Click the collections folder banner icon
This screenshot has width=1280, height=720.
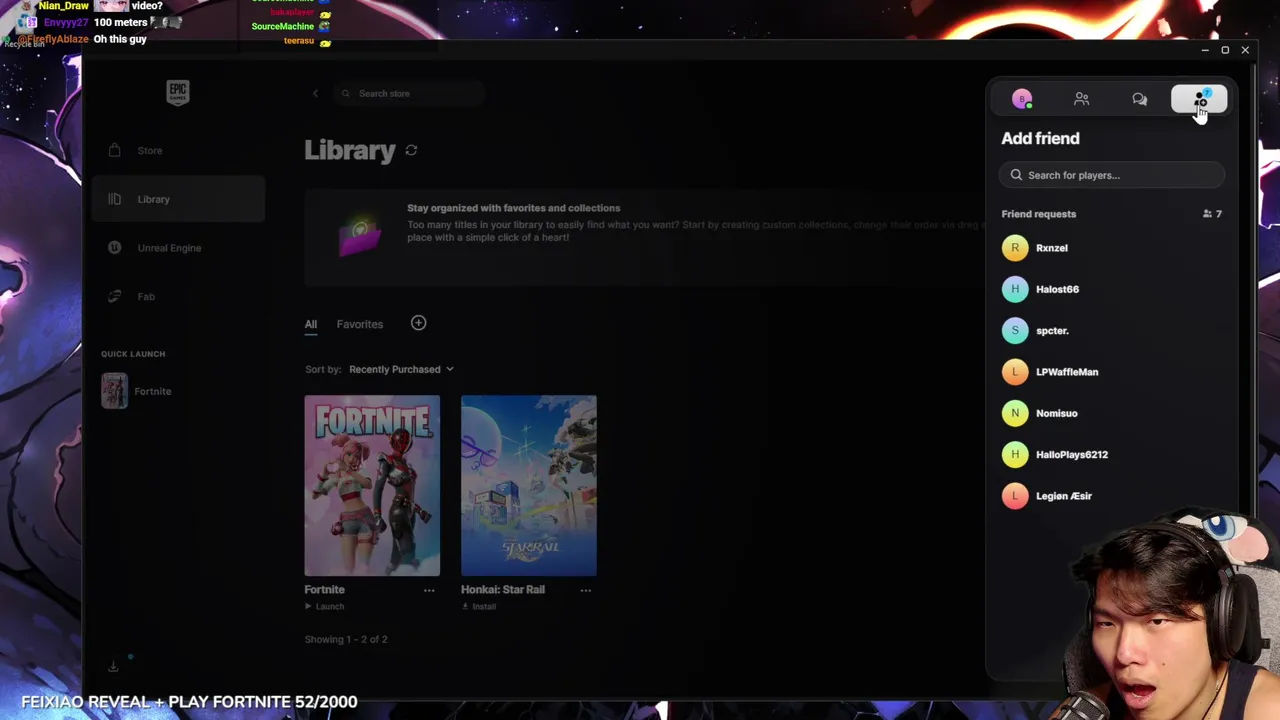358,235
